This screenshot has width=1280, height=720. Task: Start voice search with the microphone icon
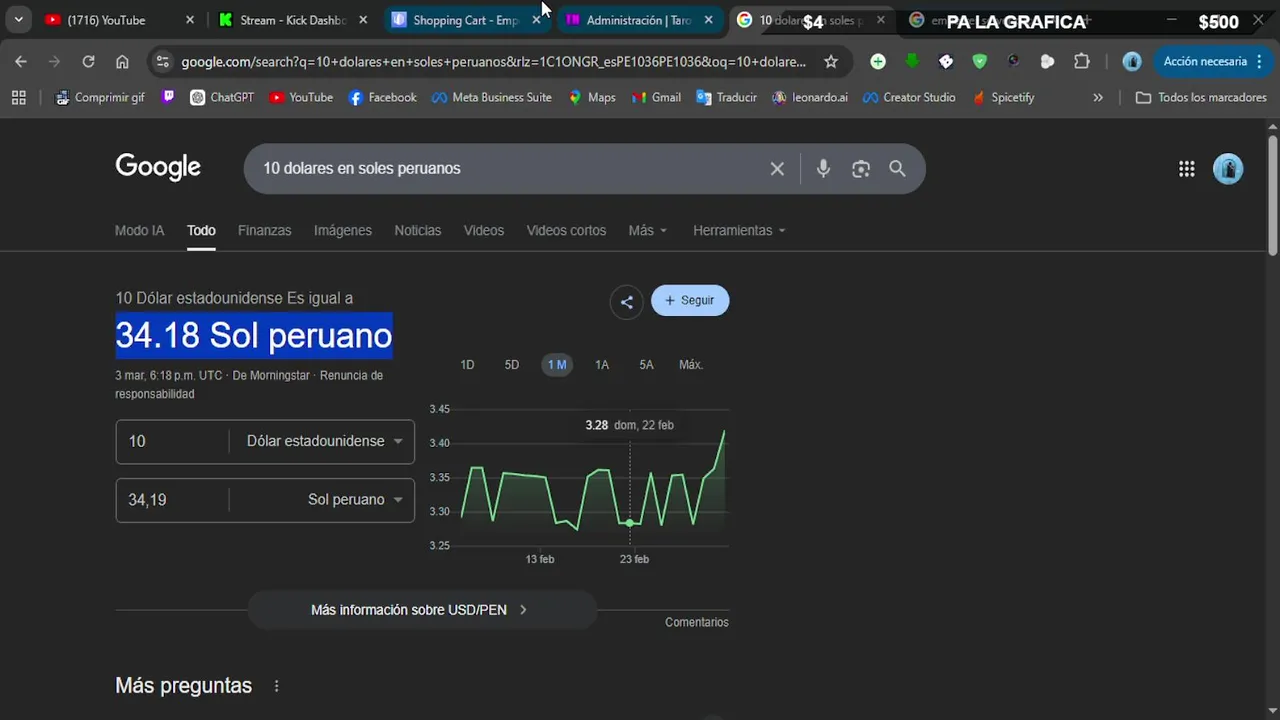[x=823, y=169]
